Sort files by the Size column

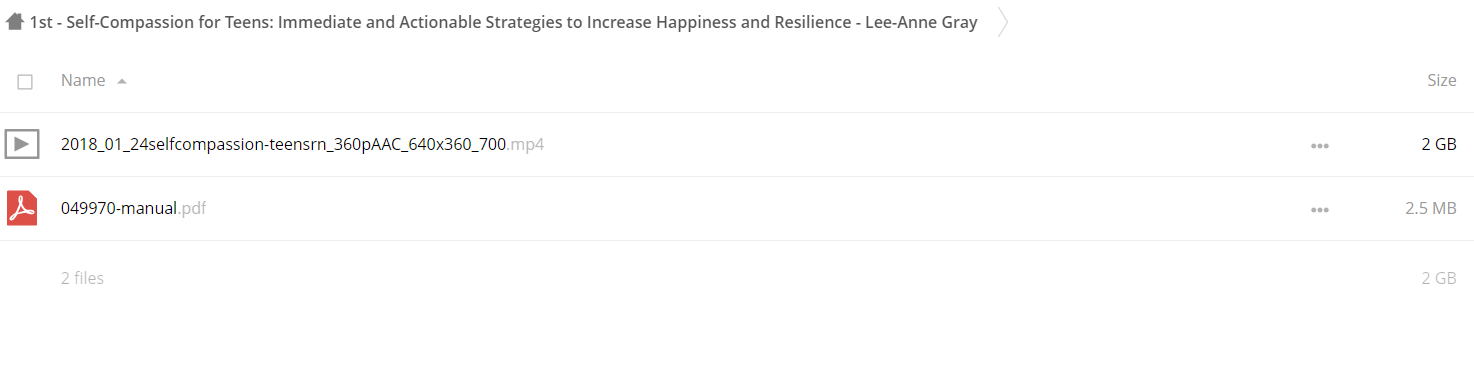click(1441, 80)
